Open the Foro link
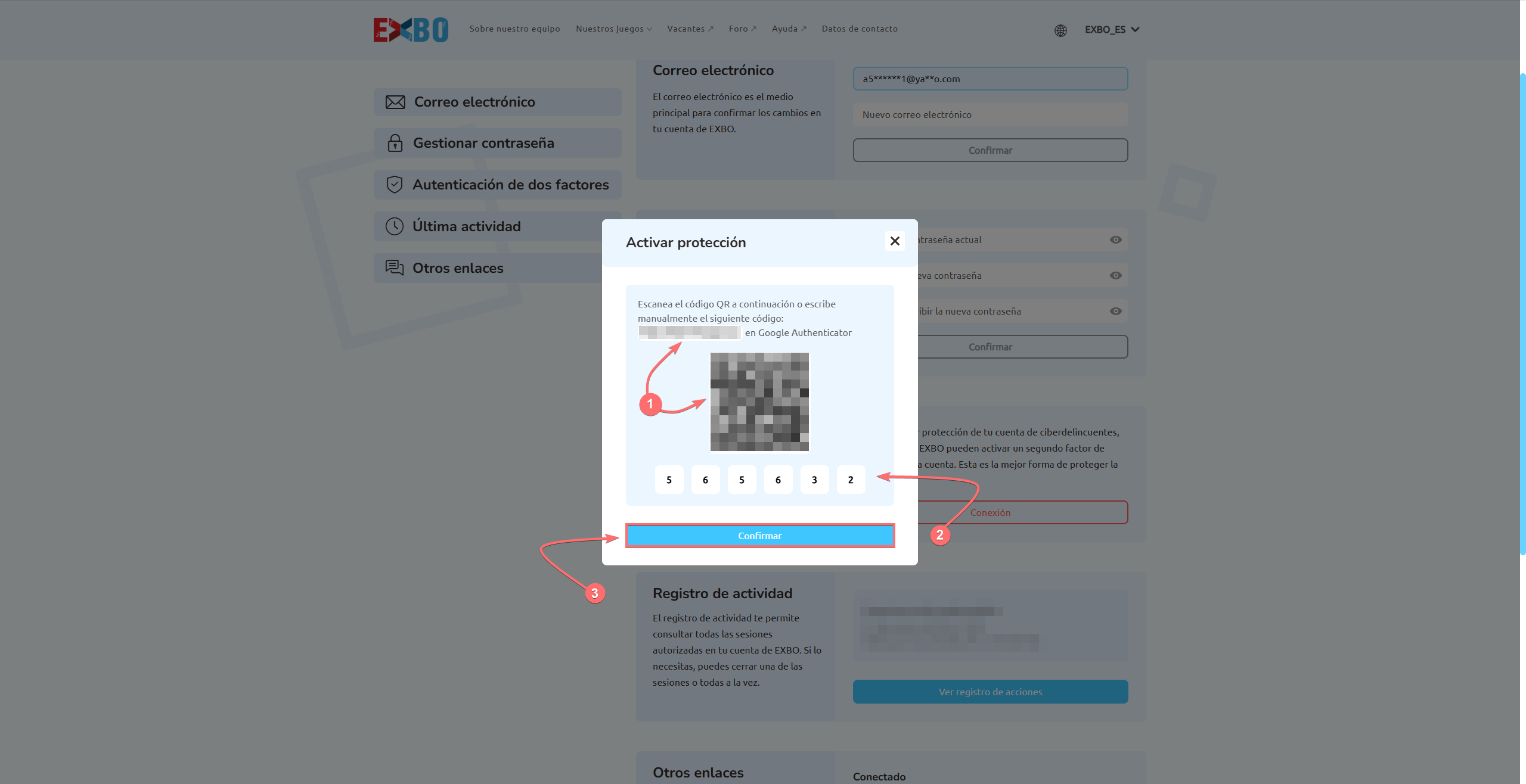The width and height of the screenshot is (1526, 784). [x=743, y=29]
